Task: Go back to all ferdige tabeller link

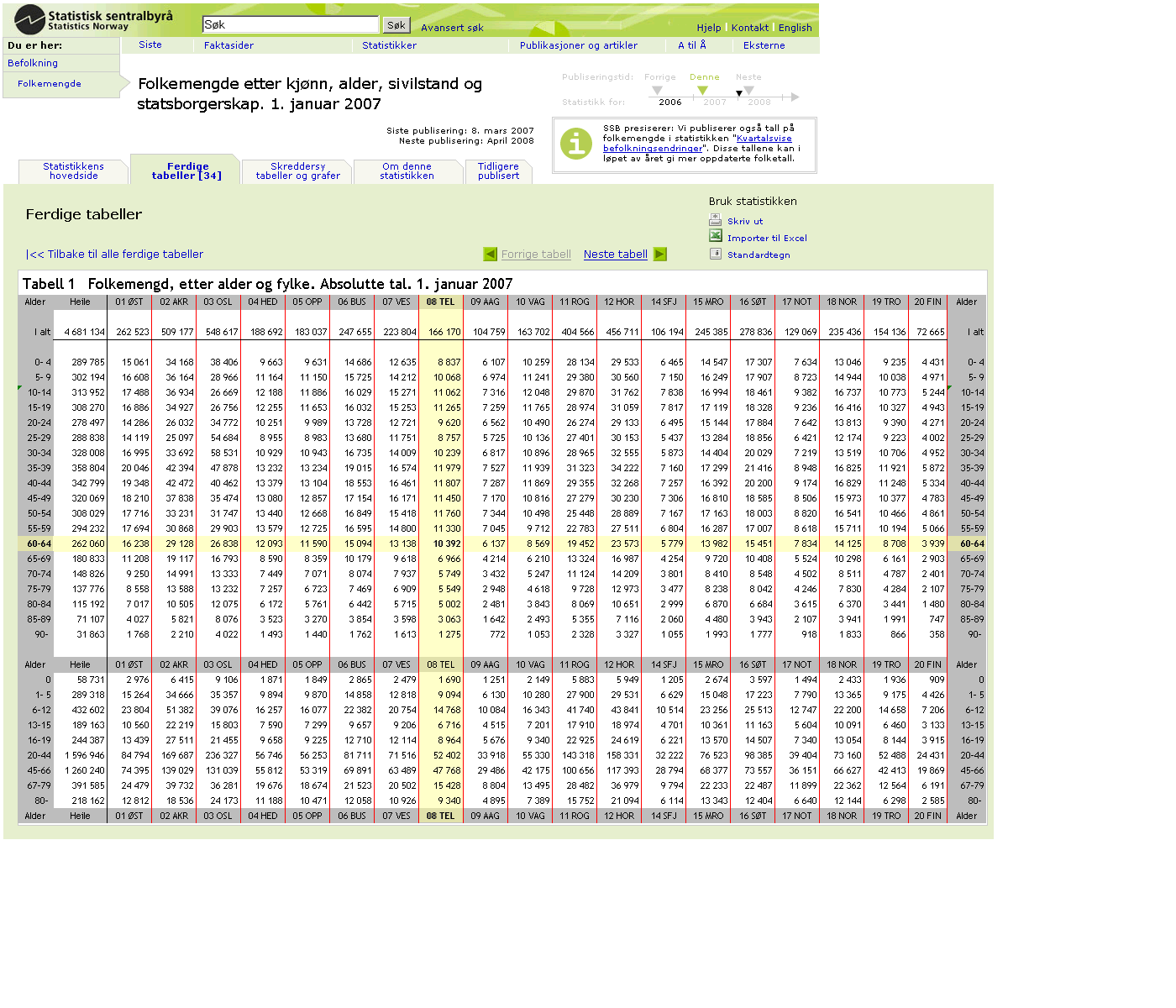Action: (x=114, y=255)
